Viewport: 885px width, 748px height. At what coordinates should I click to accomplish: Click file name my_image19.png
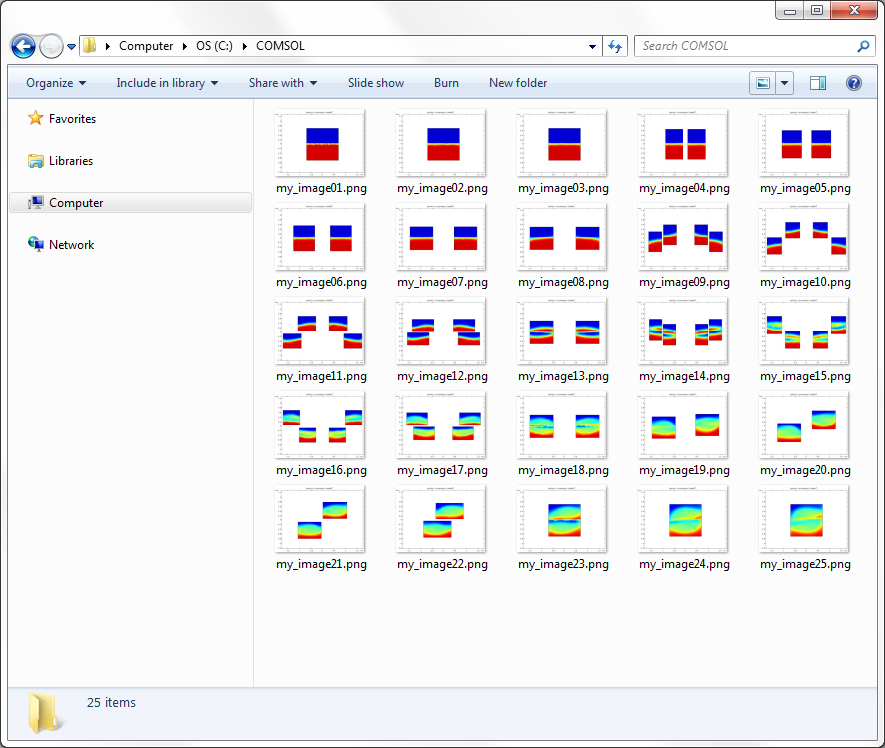pos(684,470)
